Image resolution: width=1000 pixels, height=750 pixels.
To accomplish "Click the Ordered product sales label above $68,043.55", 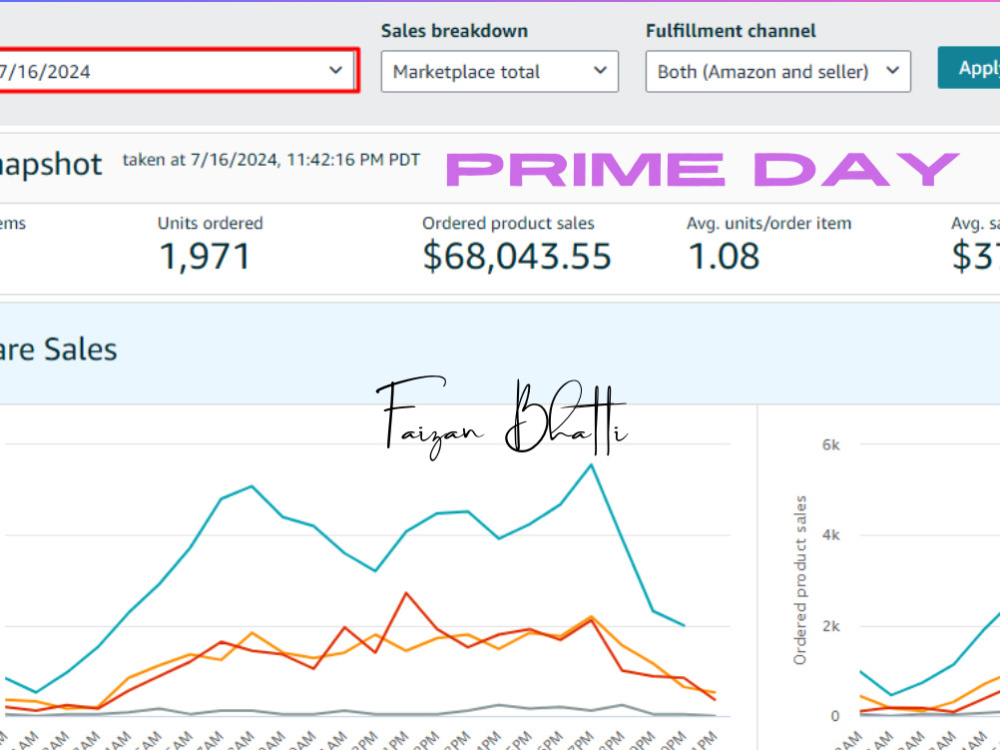I will click(508, 223).
